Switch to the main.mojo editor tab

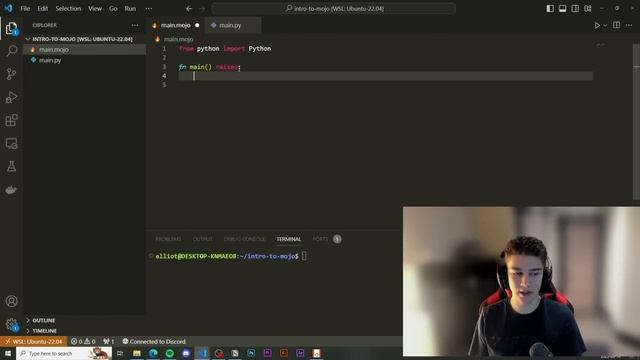click(176, 25)
